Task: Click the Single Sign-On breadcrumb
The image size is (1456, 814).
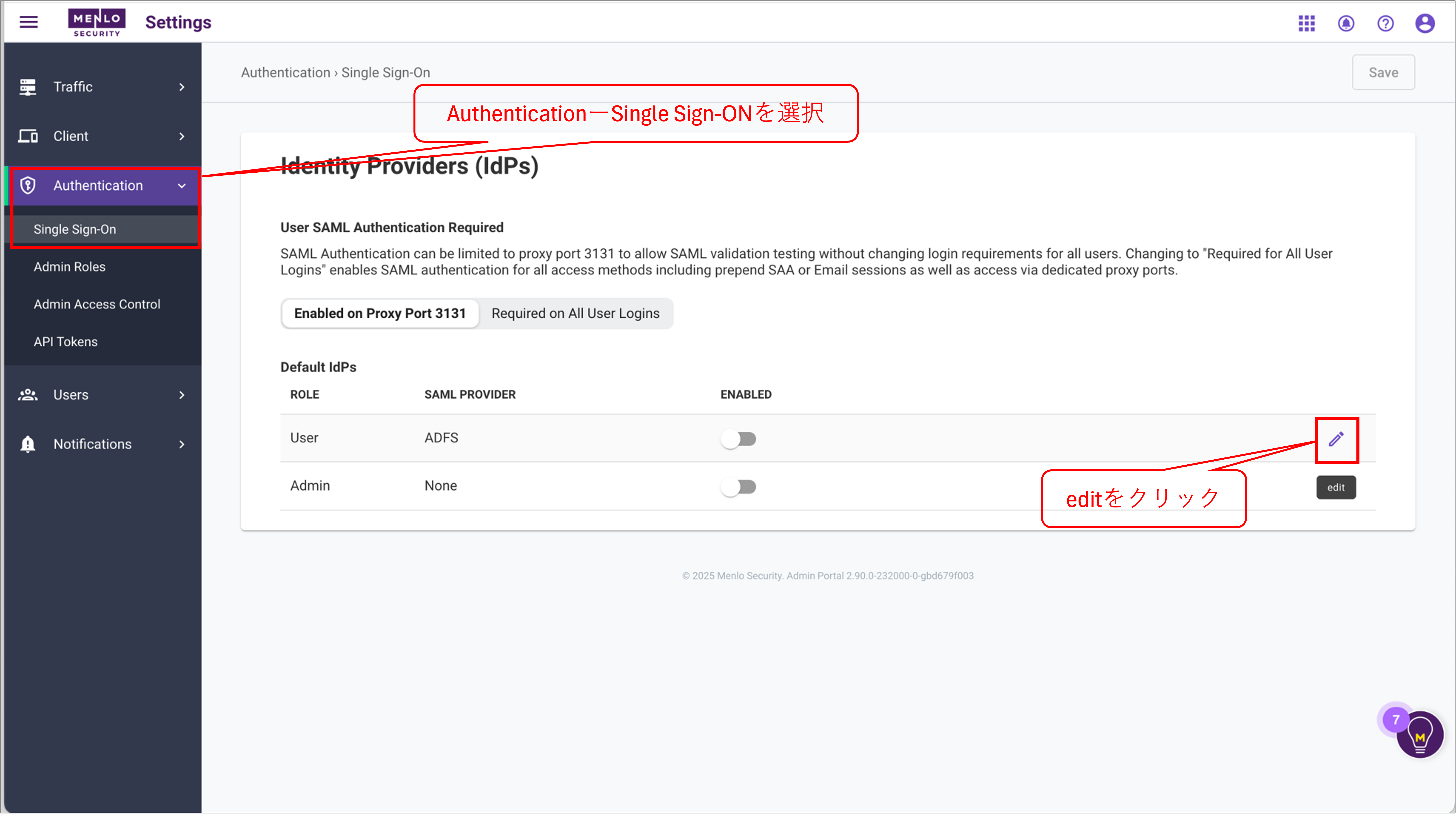Action: tap(386, 72)
